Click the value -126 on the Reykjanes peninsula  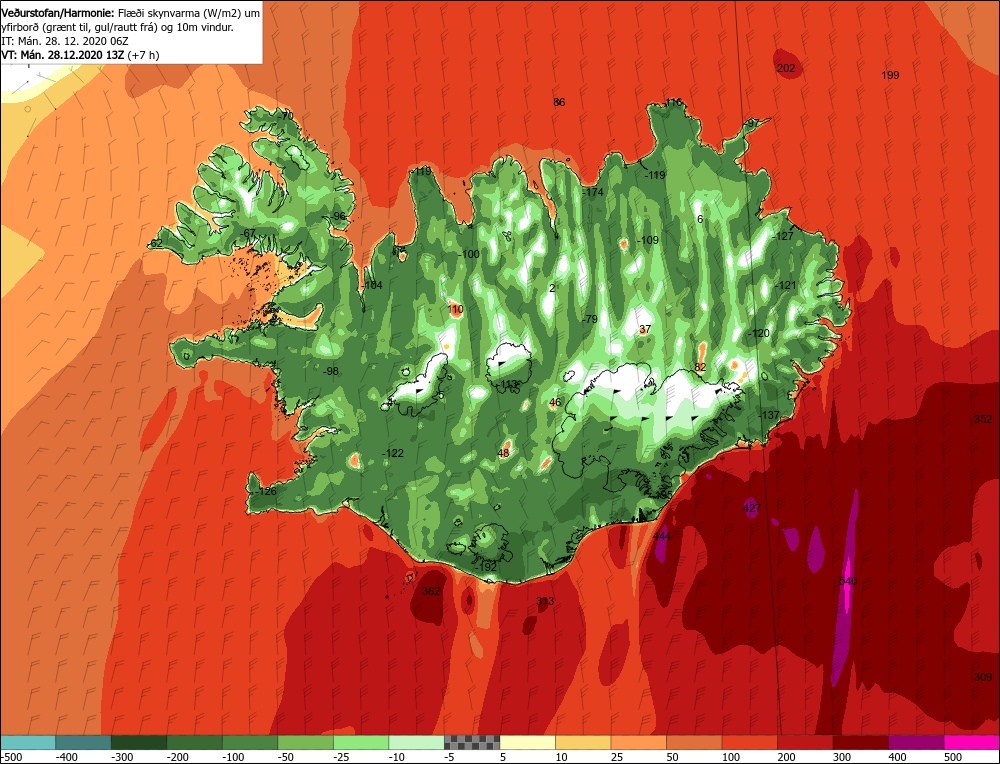pyautogui.click(x=266, y=491)
